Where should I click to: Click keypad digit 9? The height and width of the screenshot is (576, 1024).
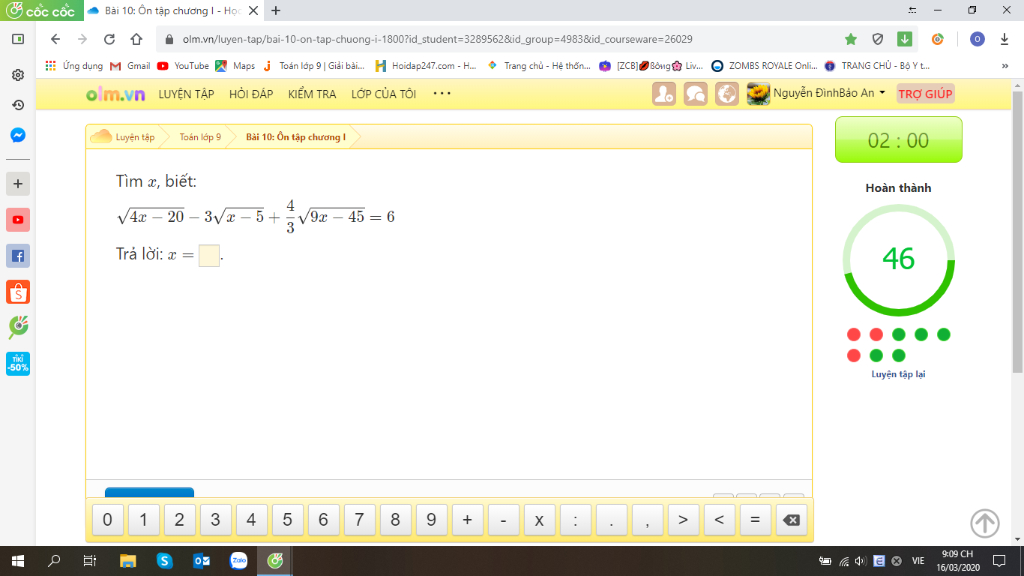pyautogui.click(x=431, y=520)
